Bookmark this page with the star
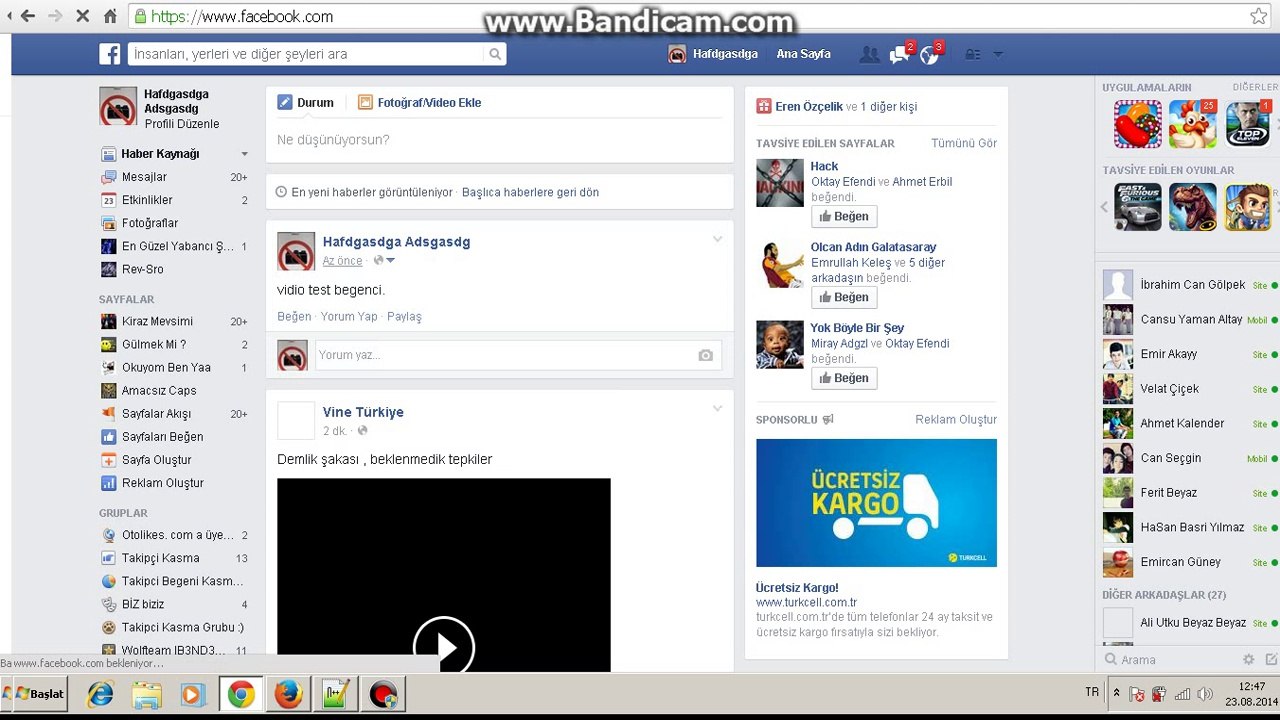This screenshot has width=1280, height=720. click(x=1258, y=16)
